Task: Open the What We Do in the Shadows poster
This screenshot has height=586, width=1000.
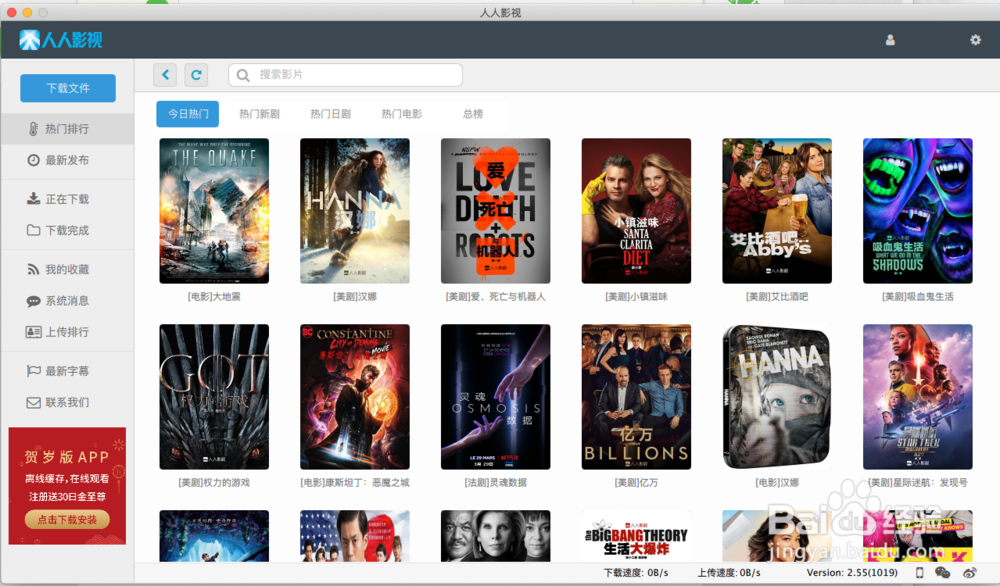Action: (918, 211)
